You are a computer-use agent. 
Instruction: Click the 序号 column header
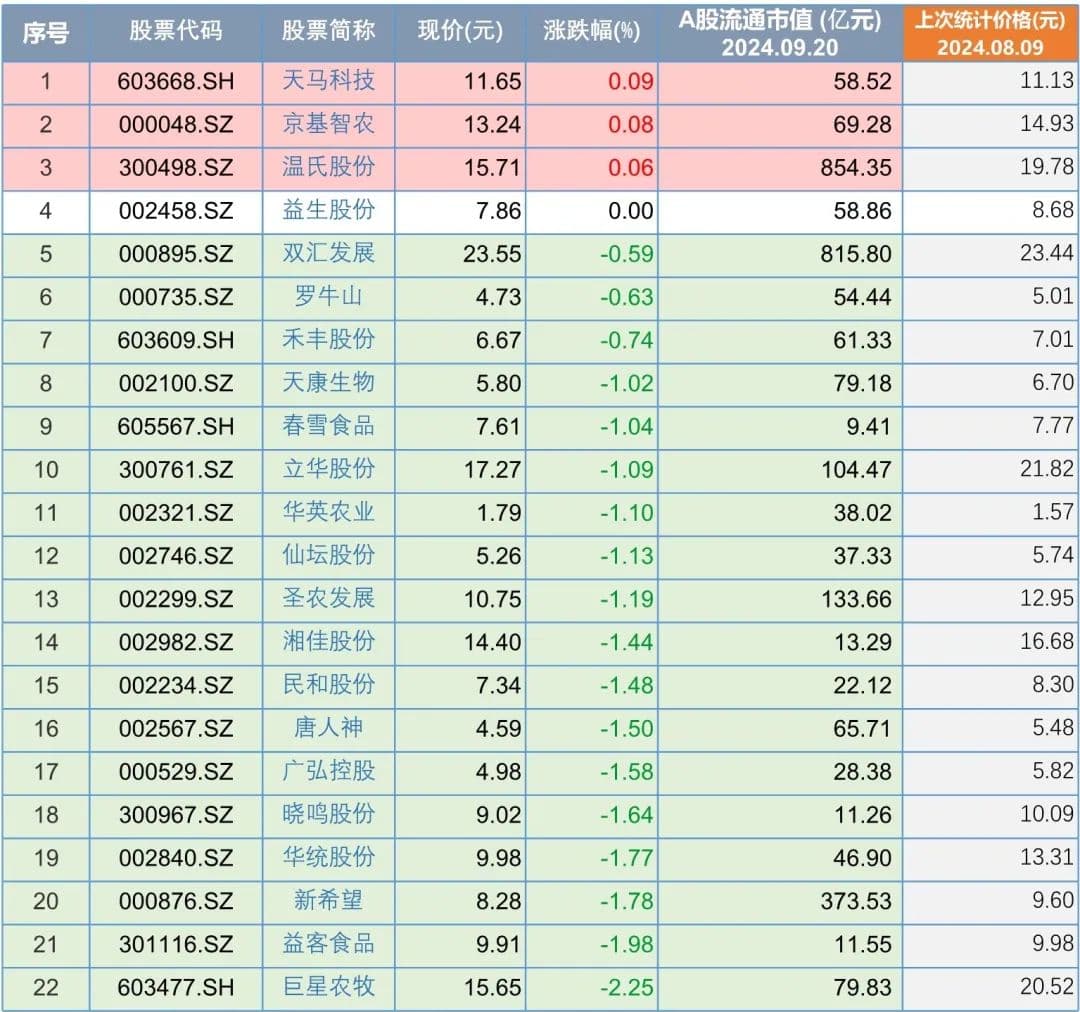click(x=45, y=32)
